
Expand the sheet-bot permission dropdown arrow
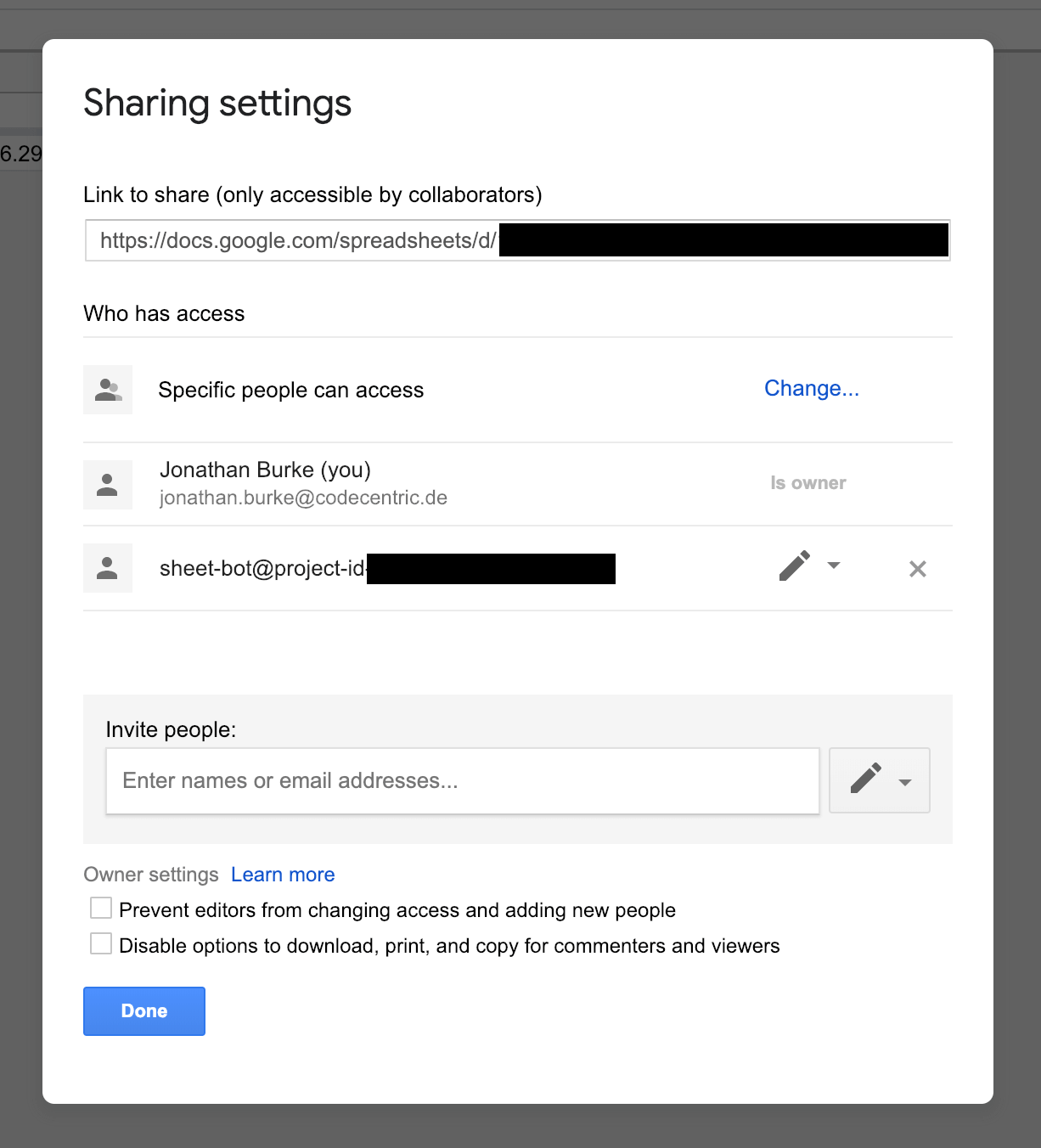click(x=834, y=566)
